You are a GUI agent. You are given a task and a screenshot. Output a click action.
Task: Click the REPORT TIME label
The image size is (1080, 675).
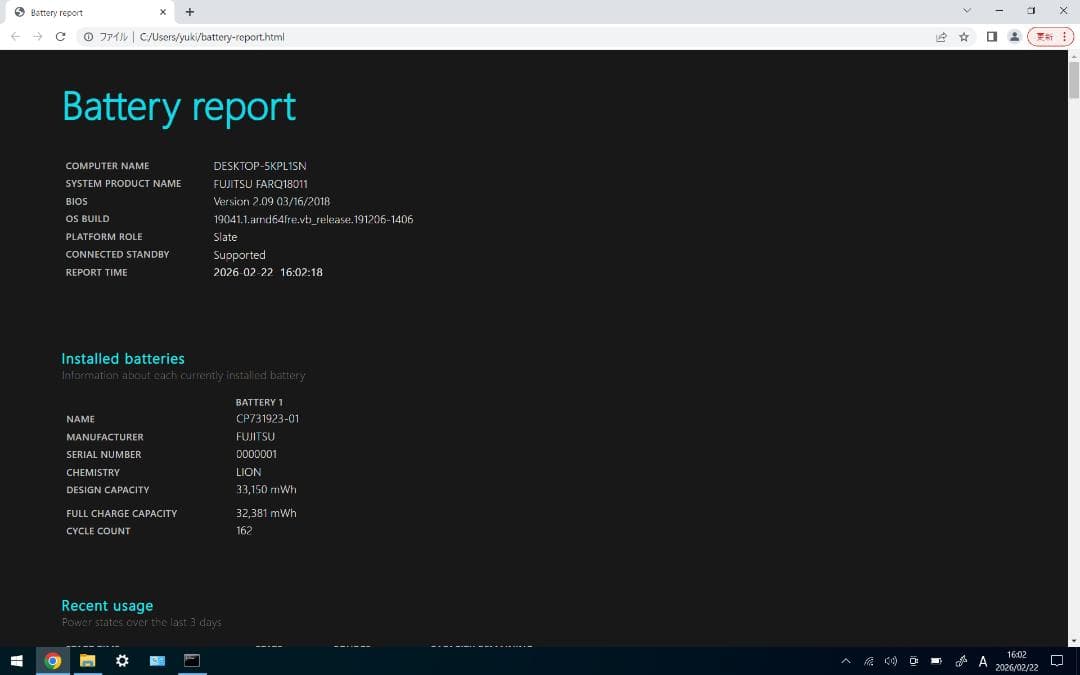coord(96,272)
